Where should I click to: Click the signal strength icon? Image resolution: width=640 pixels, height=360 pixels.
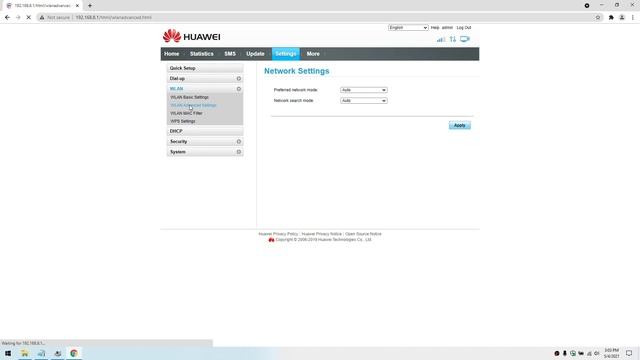point(441,40)
